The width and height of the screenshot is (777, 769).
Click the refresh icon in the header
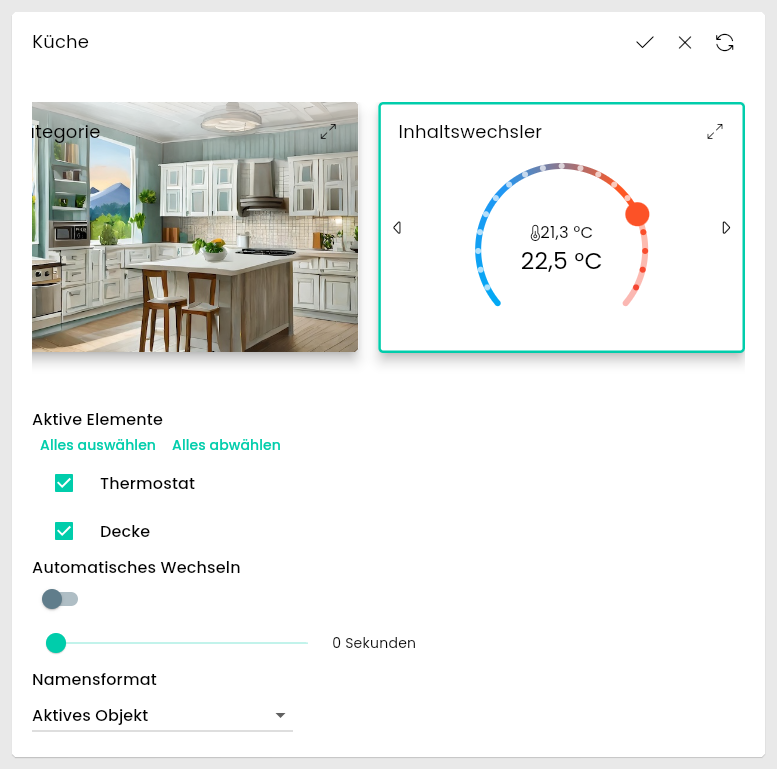point(725,42)
